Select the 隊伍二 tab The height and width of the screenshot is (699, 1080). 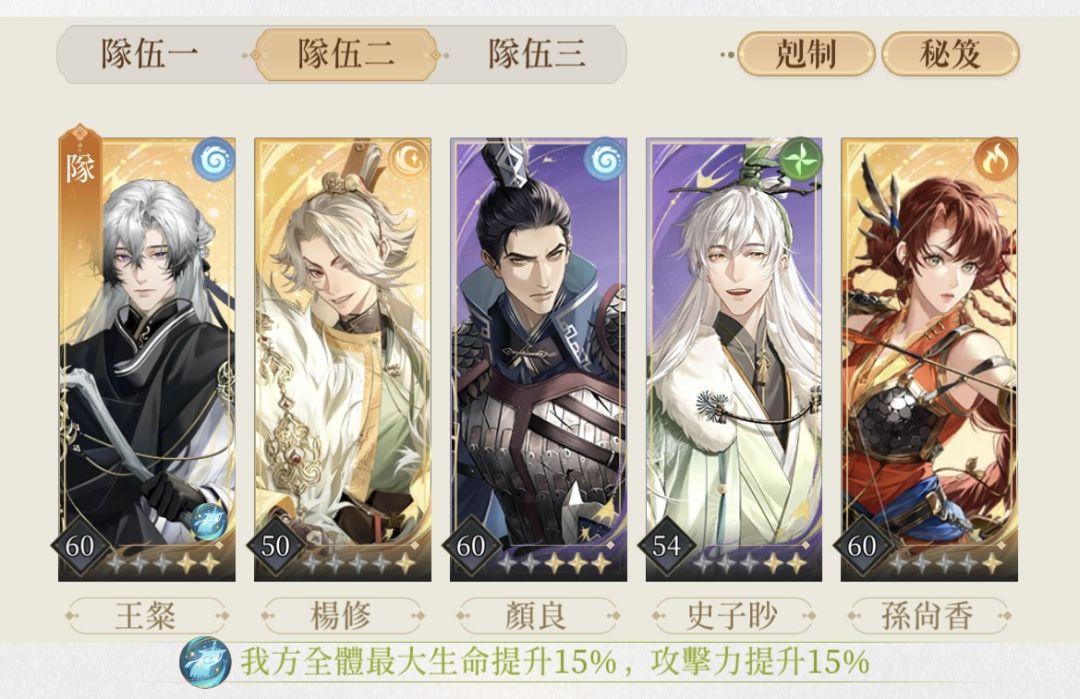(346, 54)
